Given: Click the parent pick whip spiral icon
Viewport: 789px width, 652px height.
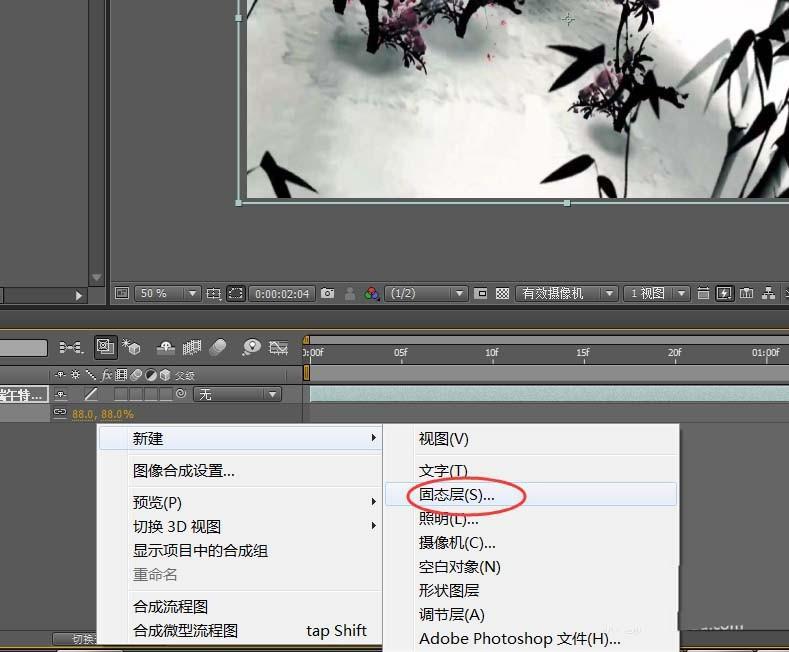Looking at the screenshot, I should tap(182, 394).
